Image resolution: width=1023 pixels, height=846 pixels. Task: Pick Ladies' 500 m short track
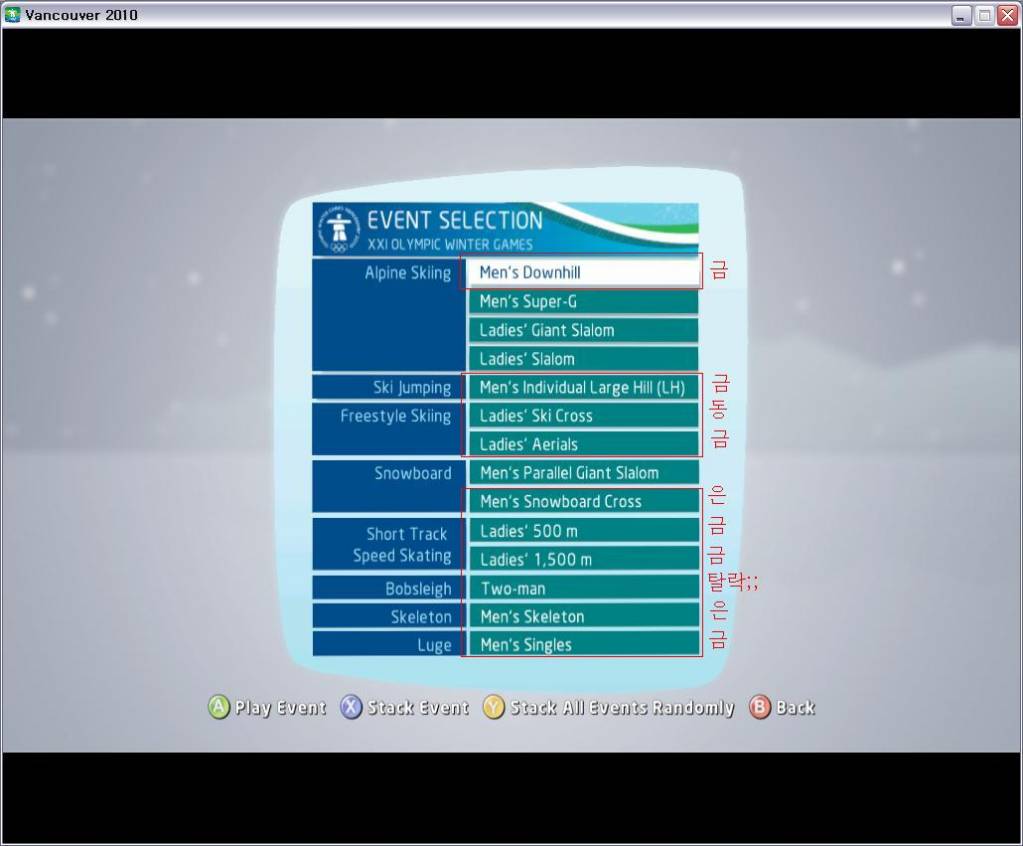click(x=583, y=531)
